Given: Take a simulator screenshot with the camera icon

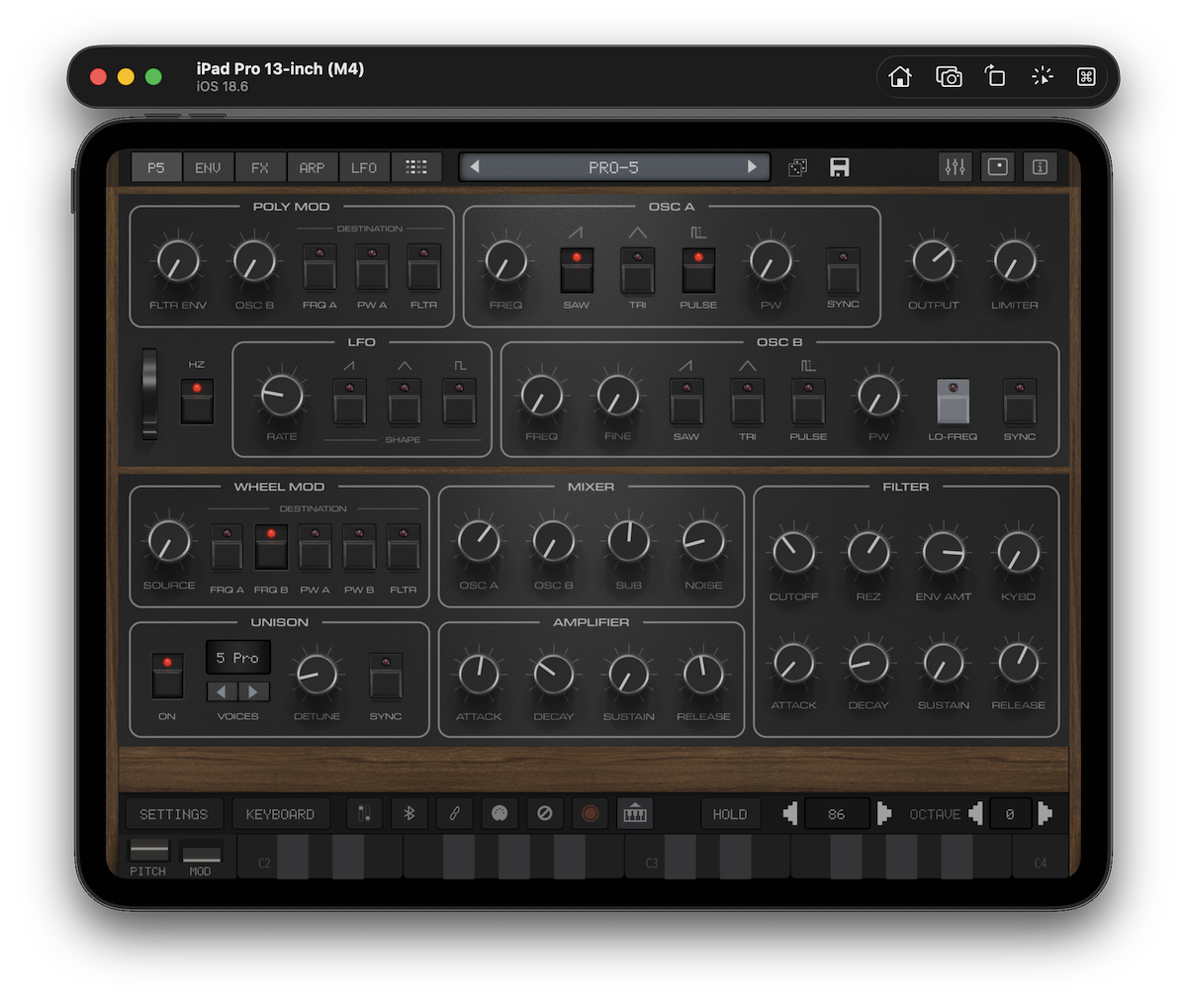Looking at the screenshot, I should point(949,76).
